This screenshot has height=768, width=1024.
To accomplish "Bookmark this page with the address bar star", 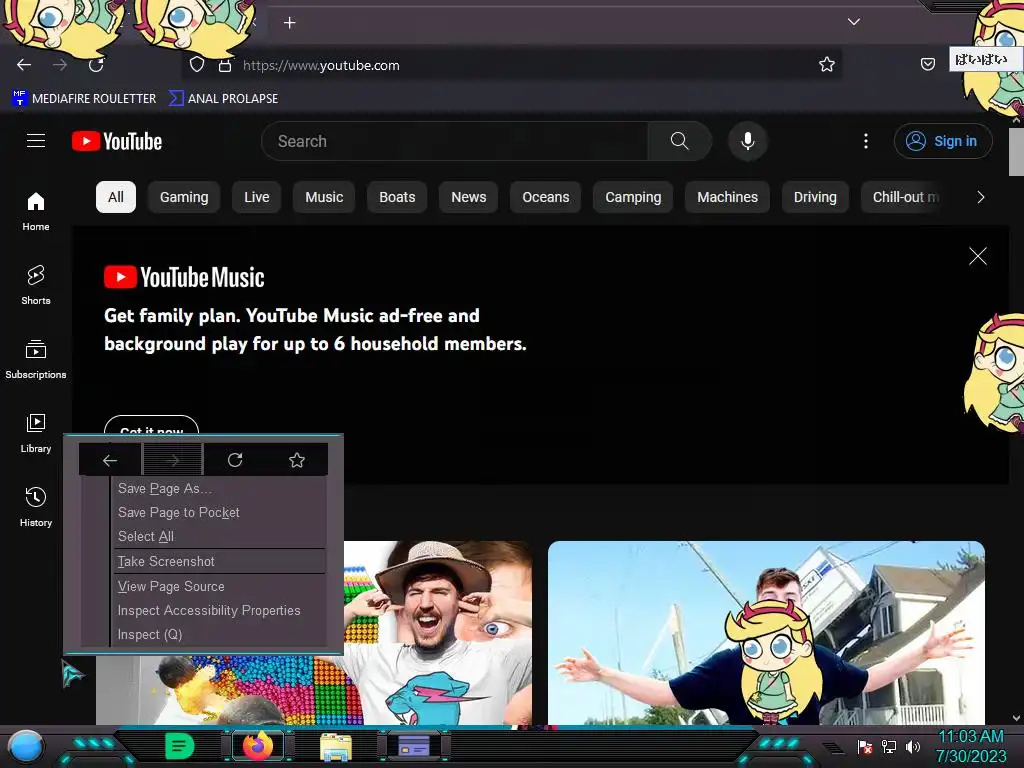I will pyautogui.click(x=827, y=64).
